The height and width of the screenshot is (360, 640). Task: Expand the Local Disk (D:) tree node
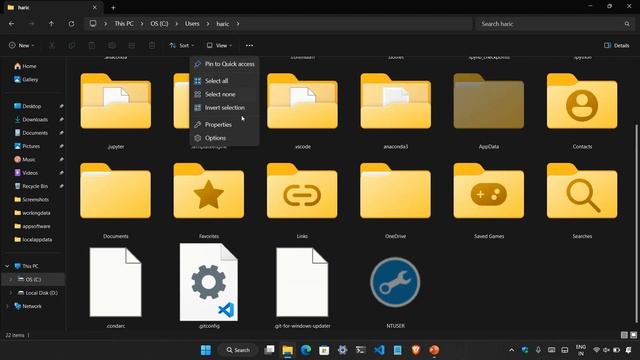[x=11, y=293]
